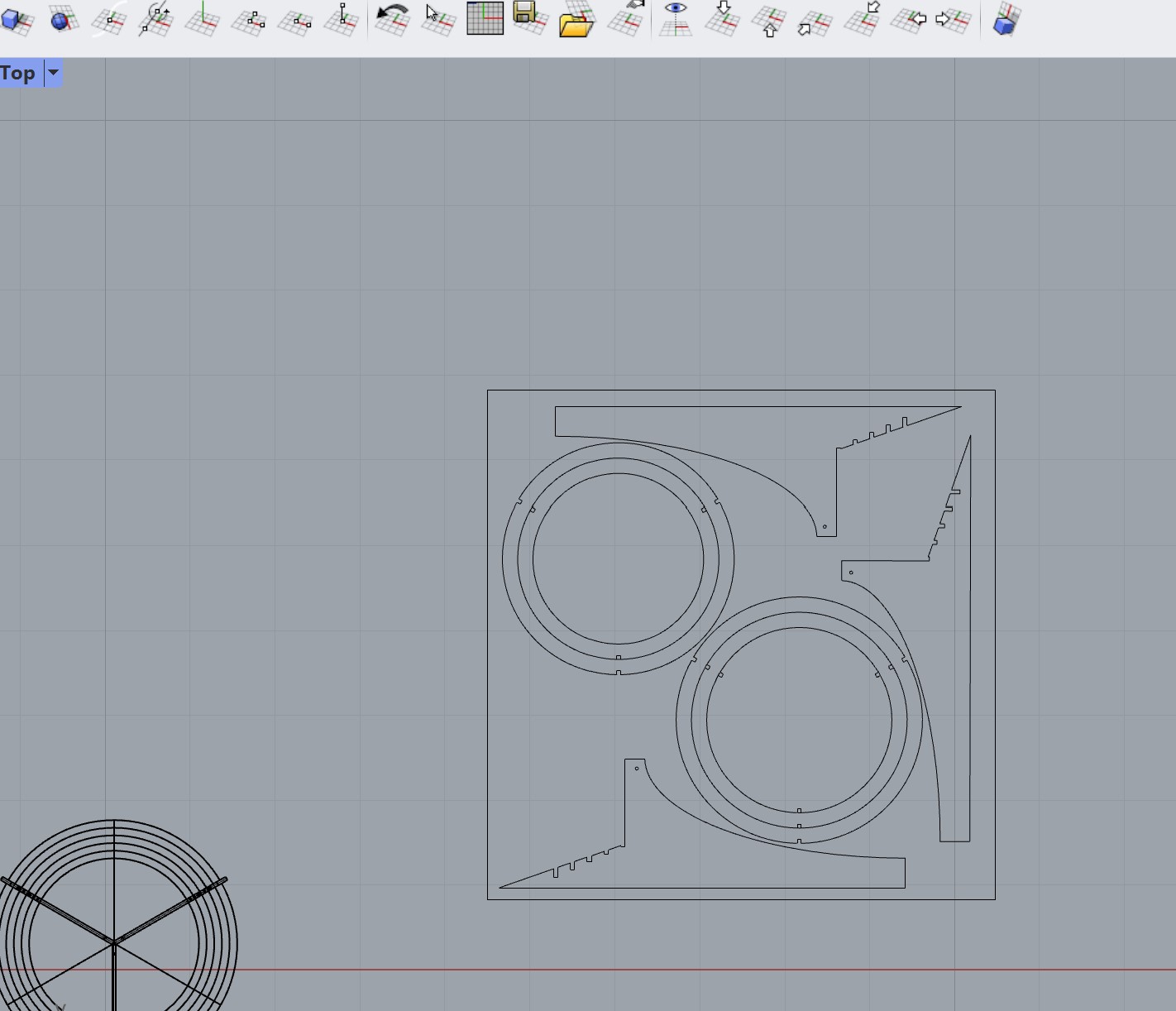Click last cube with axes CPlane icon
This screenshot has height=1011, width=1176.
[1006, 20]
